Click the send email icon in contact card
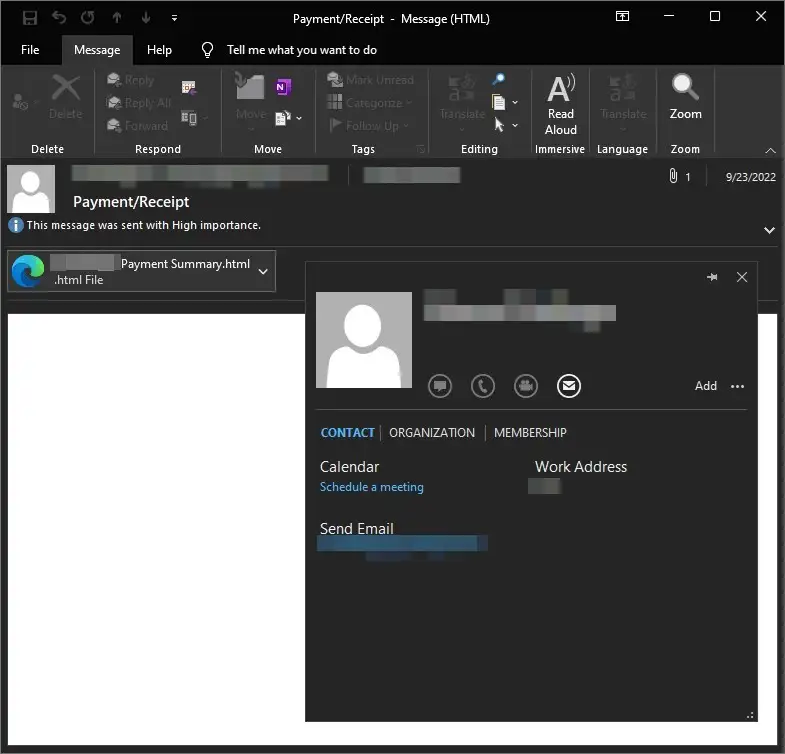Viewport: 785px width, 754px height. click(x=569, y=386)
